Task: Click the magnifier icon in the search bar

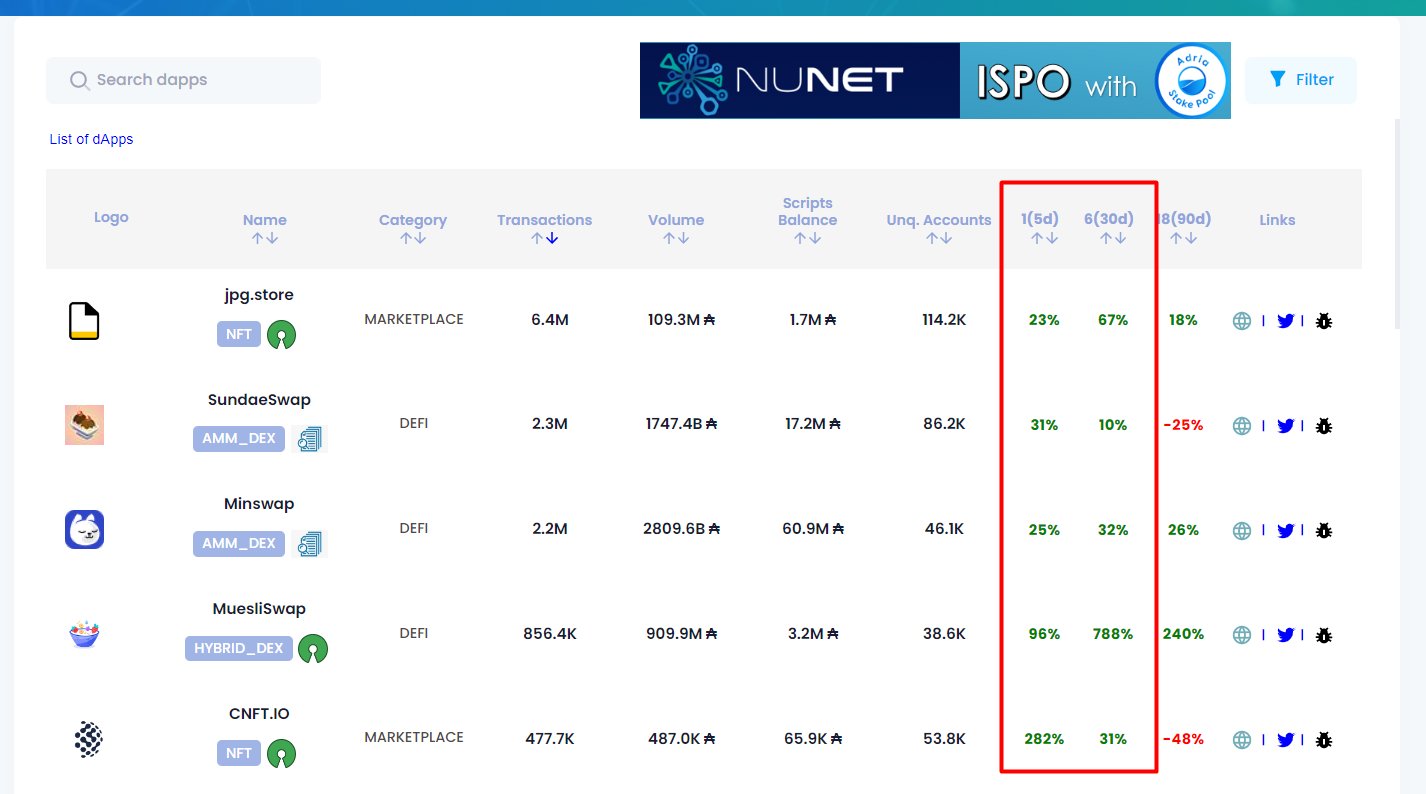Action: click(79, 80)
